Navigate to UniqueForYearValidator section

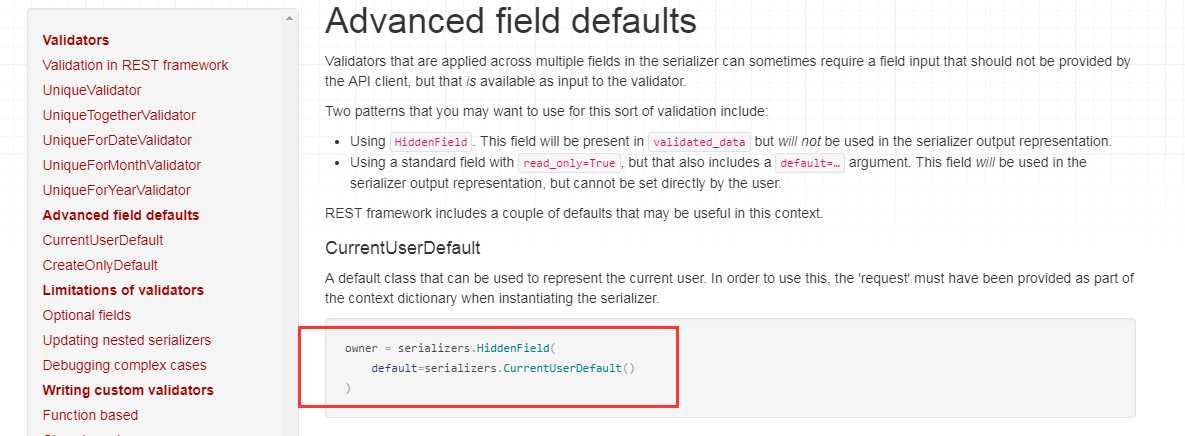116,190
